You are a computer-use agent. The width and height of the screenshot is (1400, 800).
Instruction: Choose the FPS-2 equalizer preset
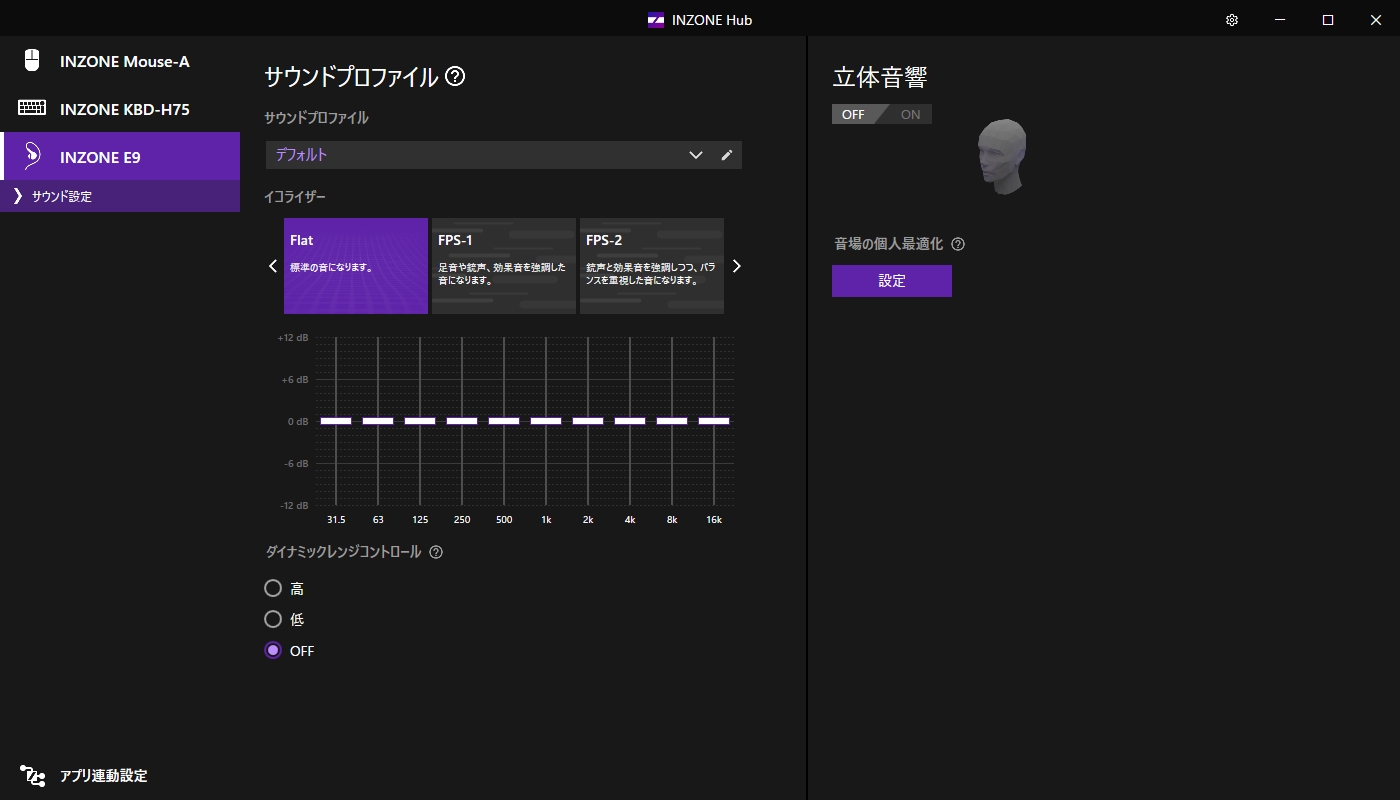tap(652, 266)
